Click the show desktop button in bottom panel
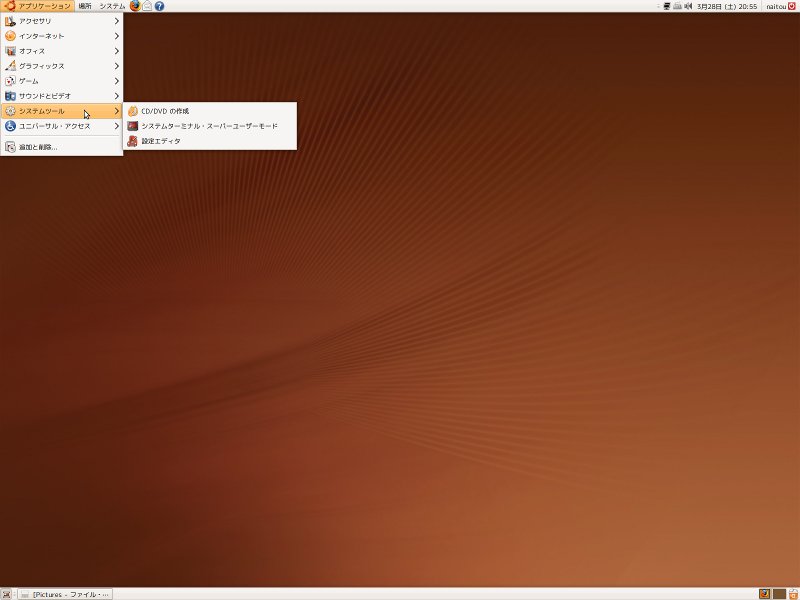The width and height of the screenshot is (800, 600). (6, 594)
